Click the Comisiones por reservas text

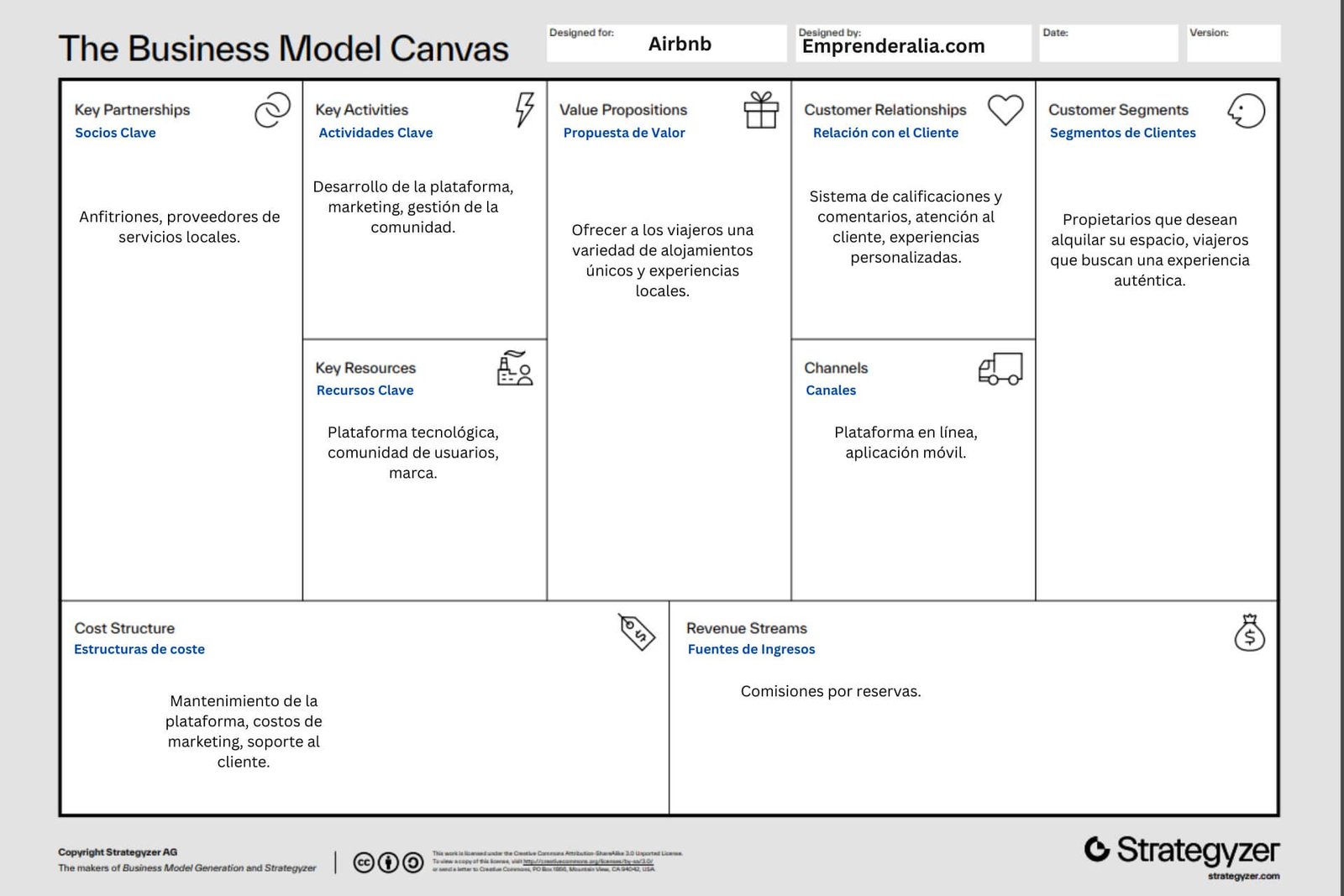(831, 691)
